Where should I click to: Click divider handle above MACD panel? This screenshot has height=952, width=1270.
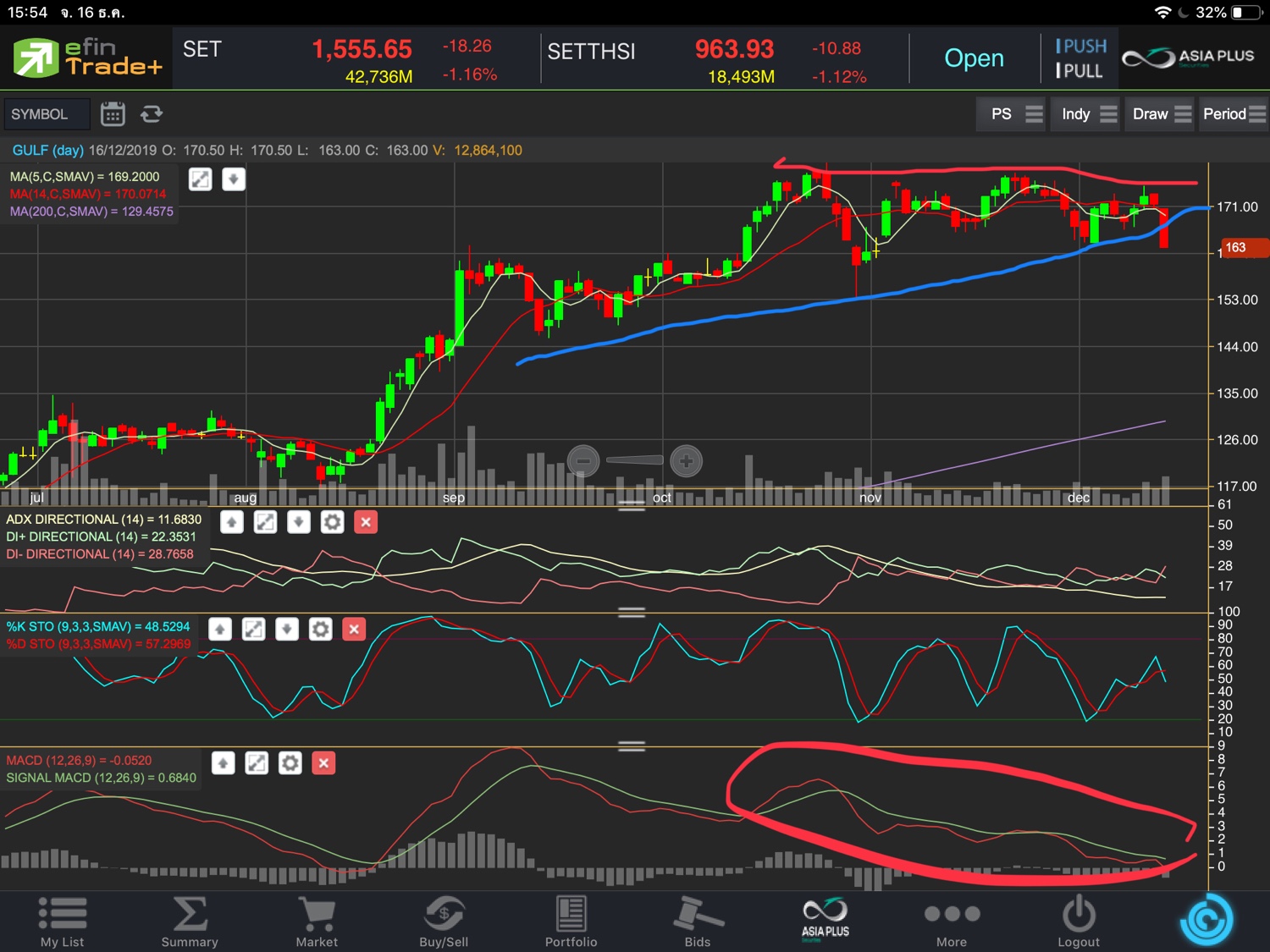tap(632, 746)
